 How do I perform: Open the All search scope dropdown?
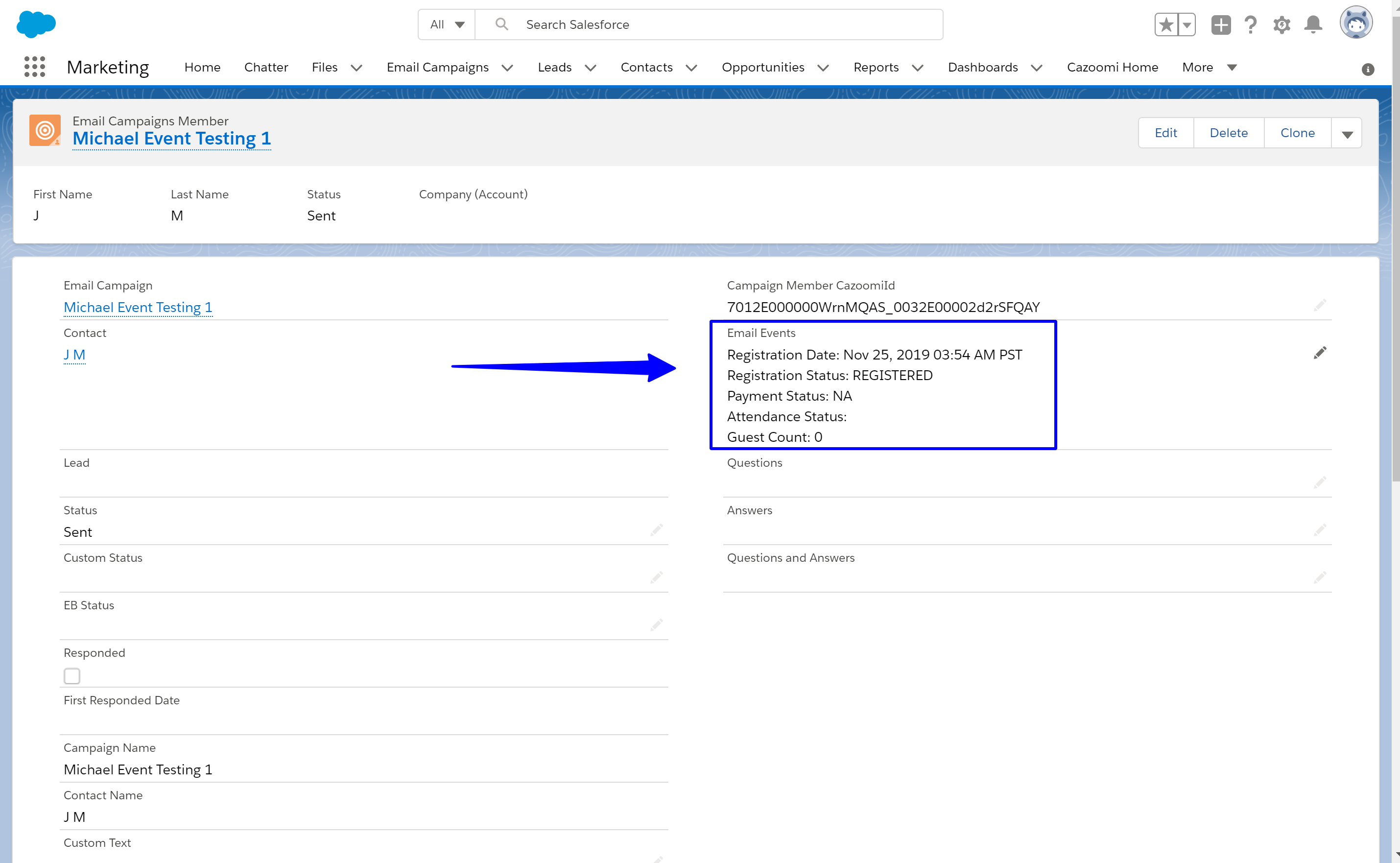point(447,24)
